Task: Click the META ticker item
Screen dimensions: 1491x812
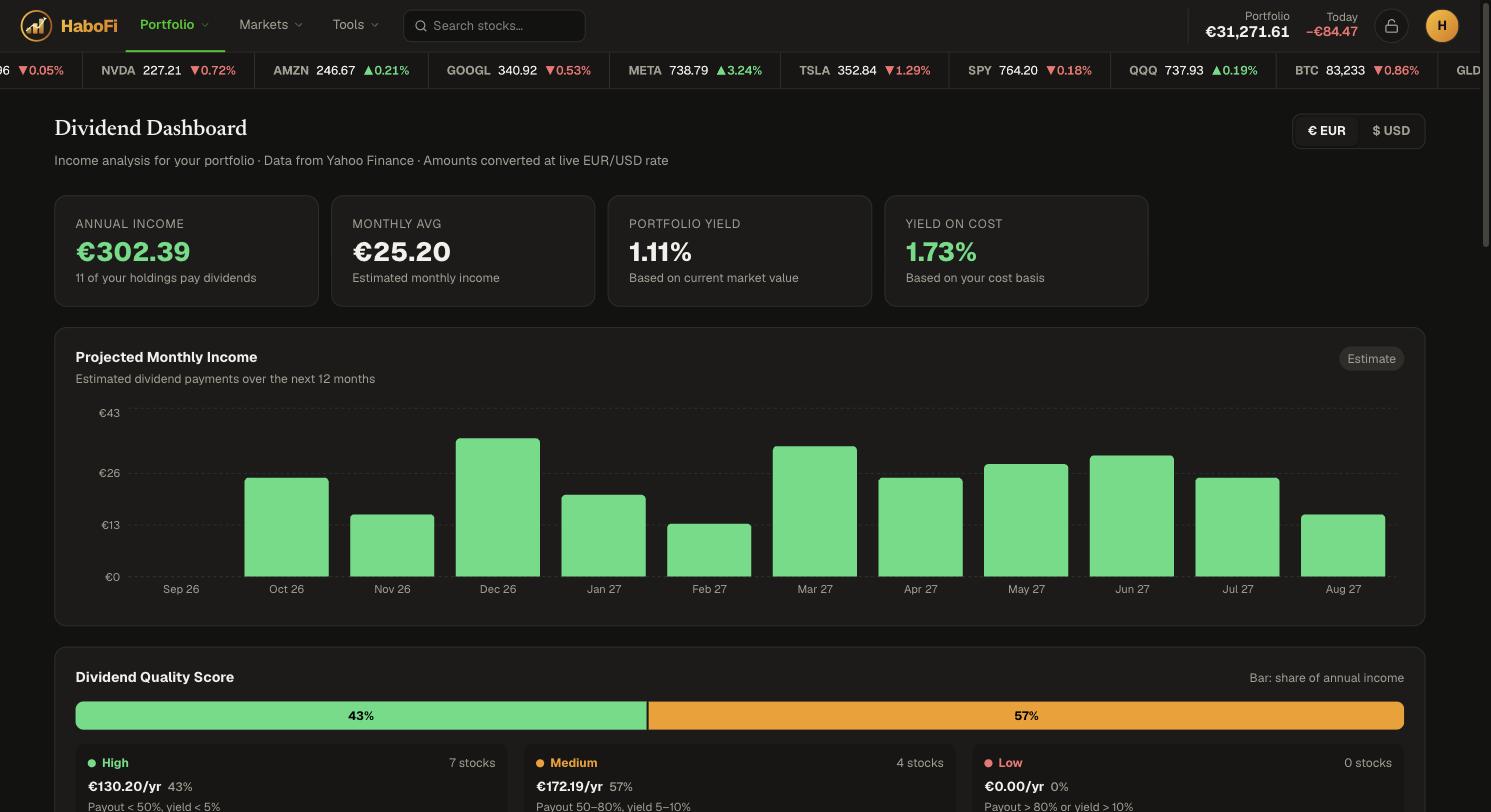Action: [695, 71]
